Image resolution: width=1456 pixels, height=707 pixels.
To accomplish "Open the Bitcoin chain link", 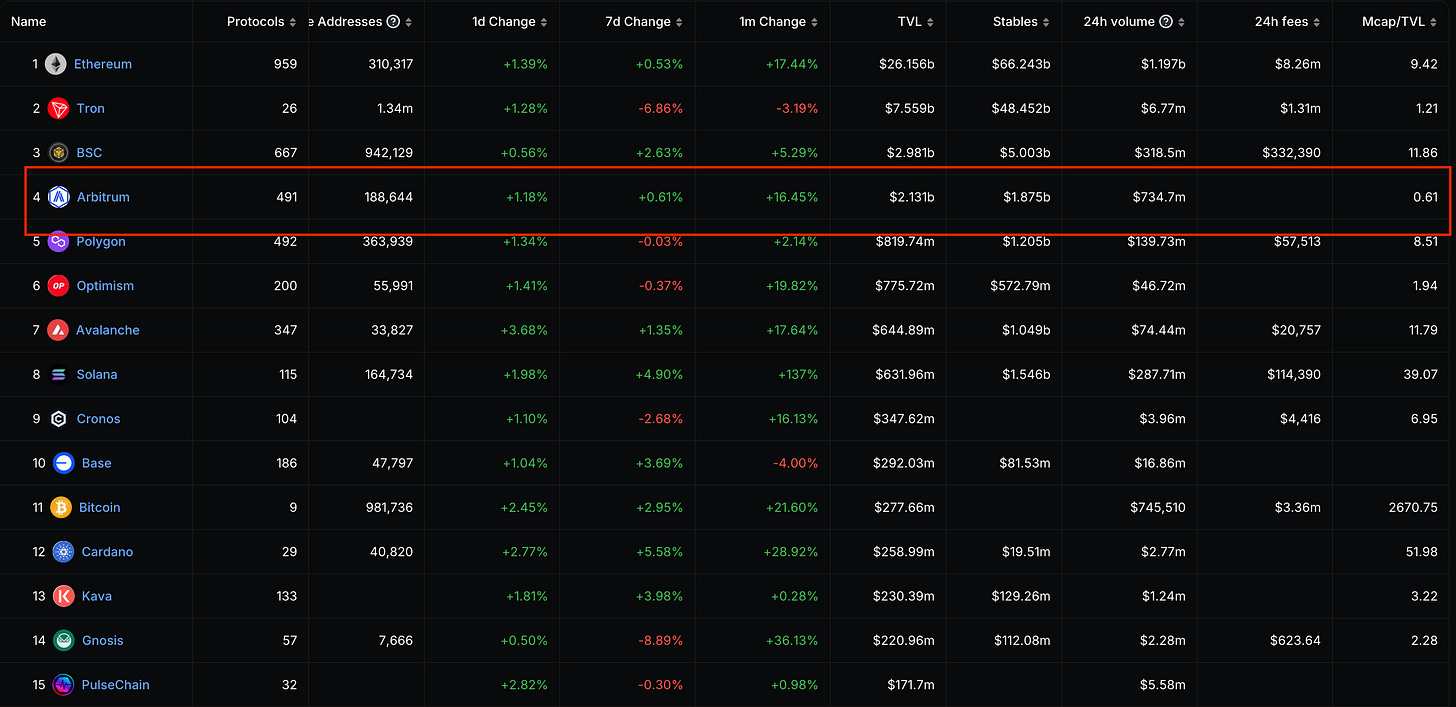I will click(100, 507).
